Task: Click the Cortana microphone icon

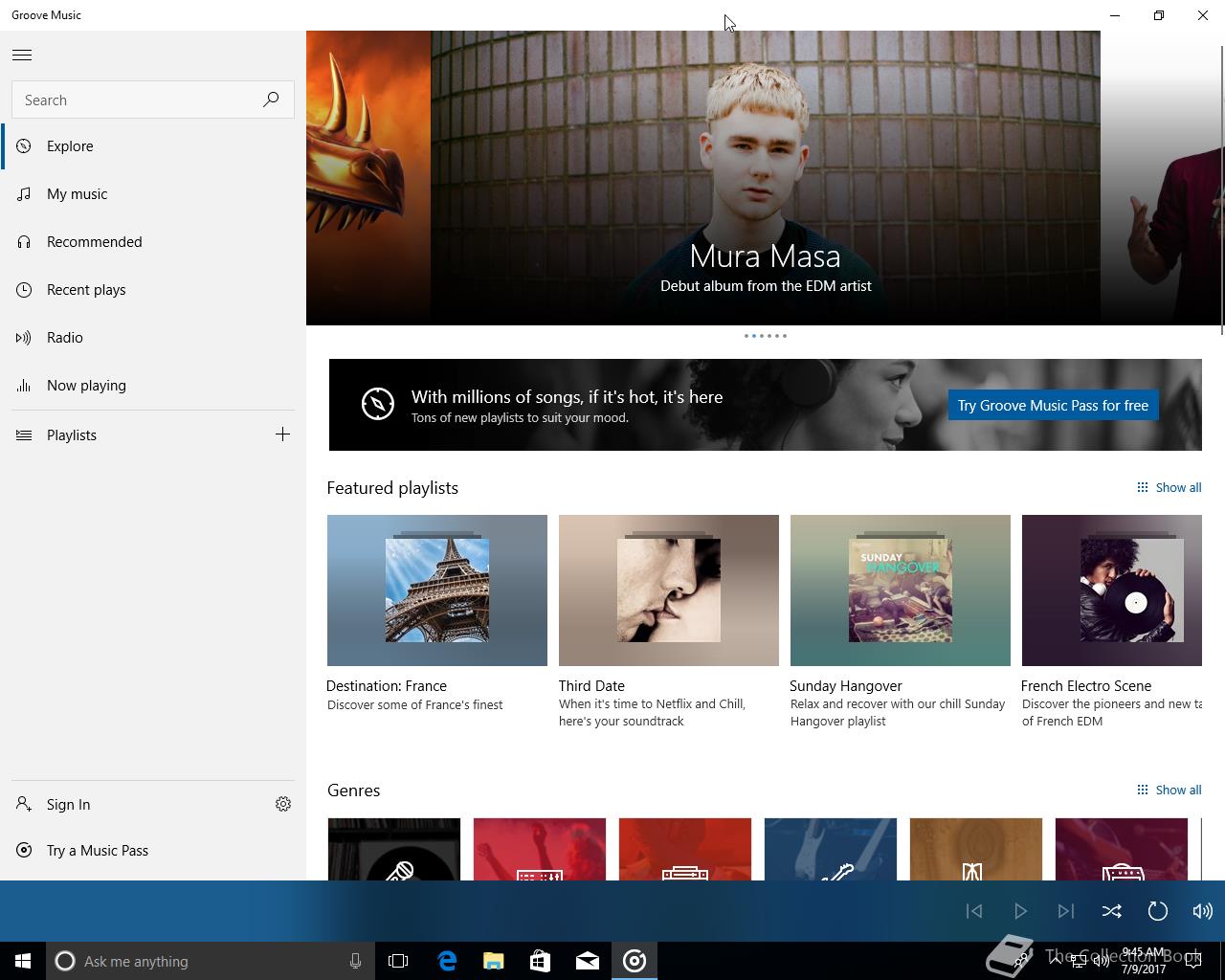Action: [x=355, y=961]
